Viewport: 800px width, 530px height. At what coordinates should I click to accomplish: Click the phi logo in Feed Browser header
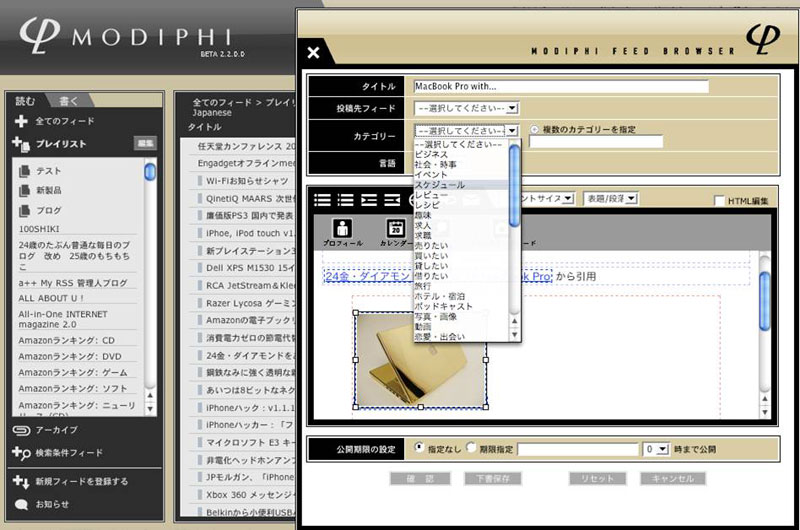coord(762,37)
